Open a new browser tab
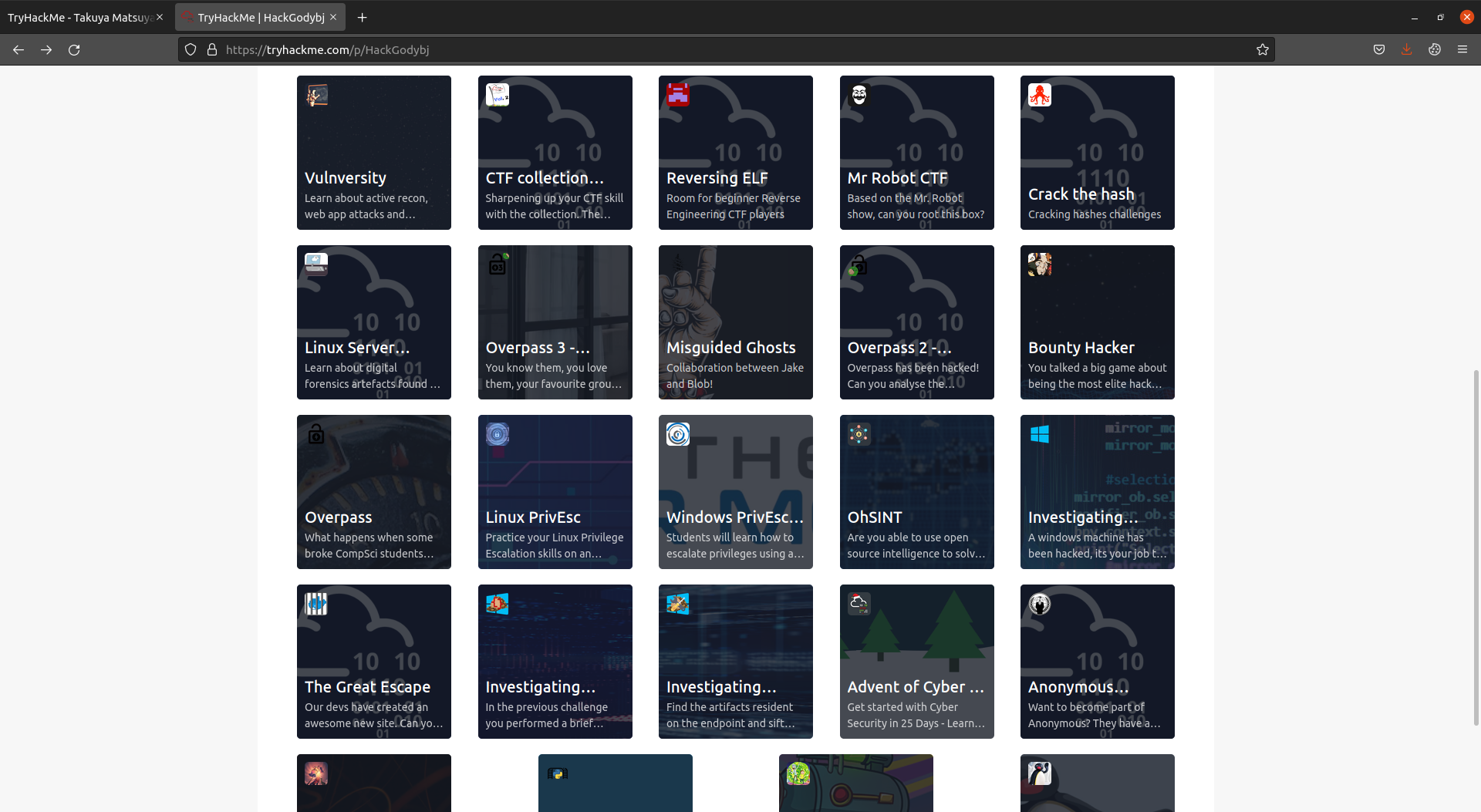The image size is (1481, 812). tap(362, 17)
